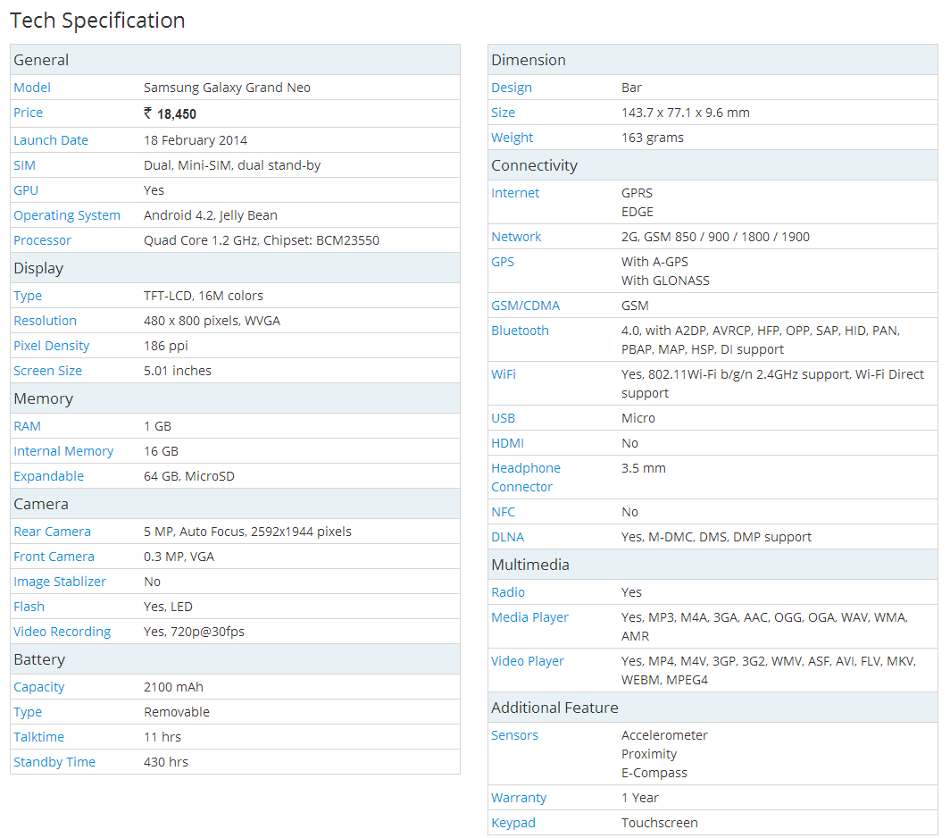Select the Network link

pos(516,237)
